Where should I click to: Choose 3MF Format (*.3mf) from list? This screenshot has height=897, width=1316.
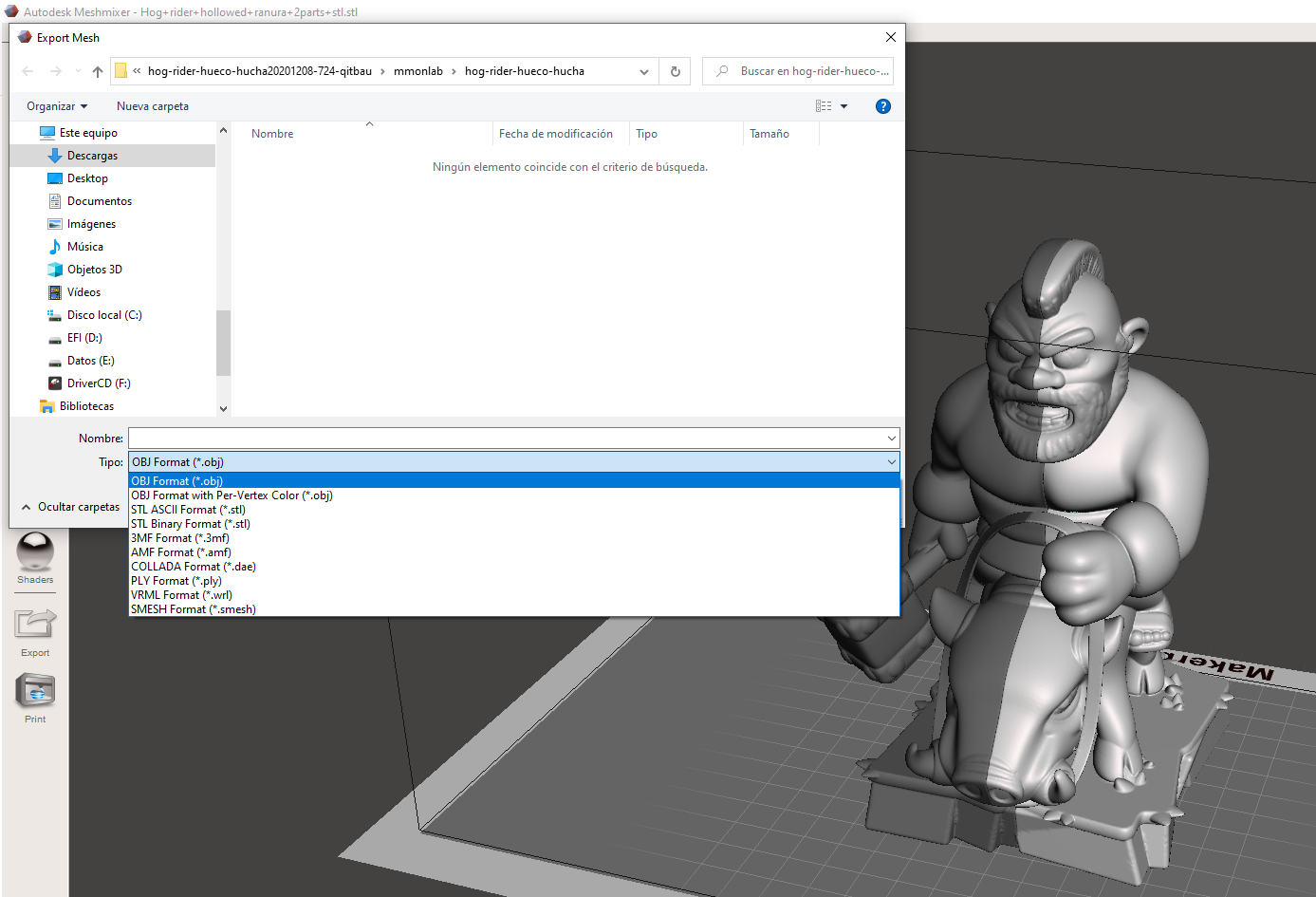tap(180, 538)
